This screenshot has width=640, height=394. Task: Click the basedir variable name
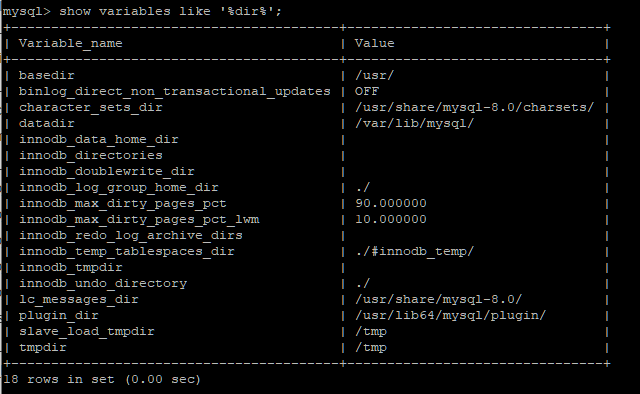[47, 75]
